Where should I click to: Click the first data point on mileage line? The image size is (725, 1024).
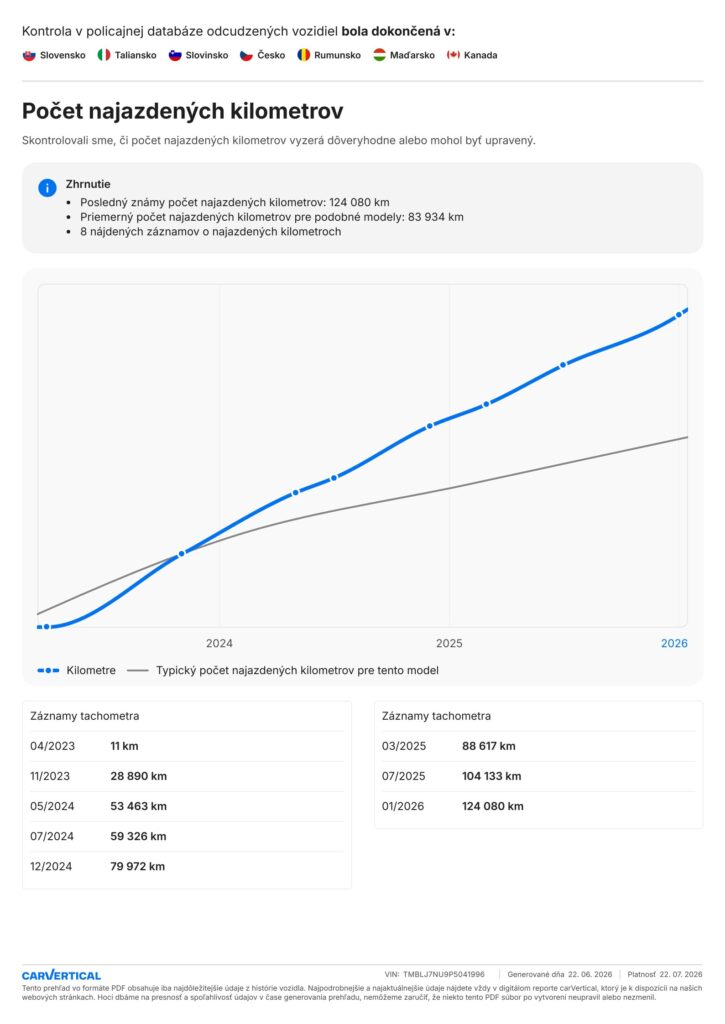(46, 627)
